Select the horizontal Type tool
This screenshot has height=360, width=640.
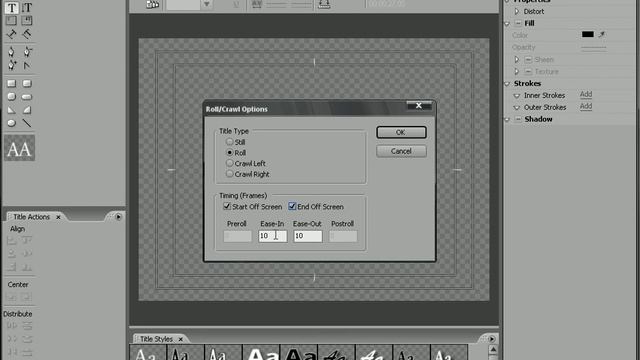coord(11,8)
